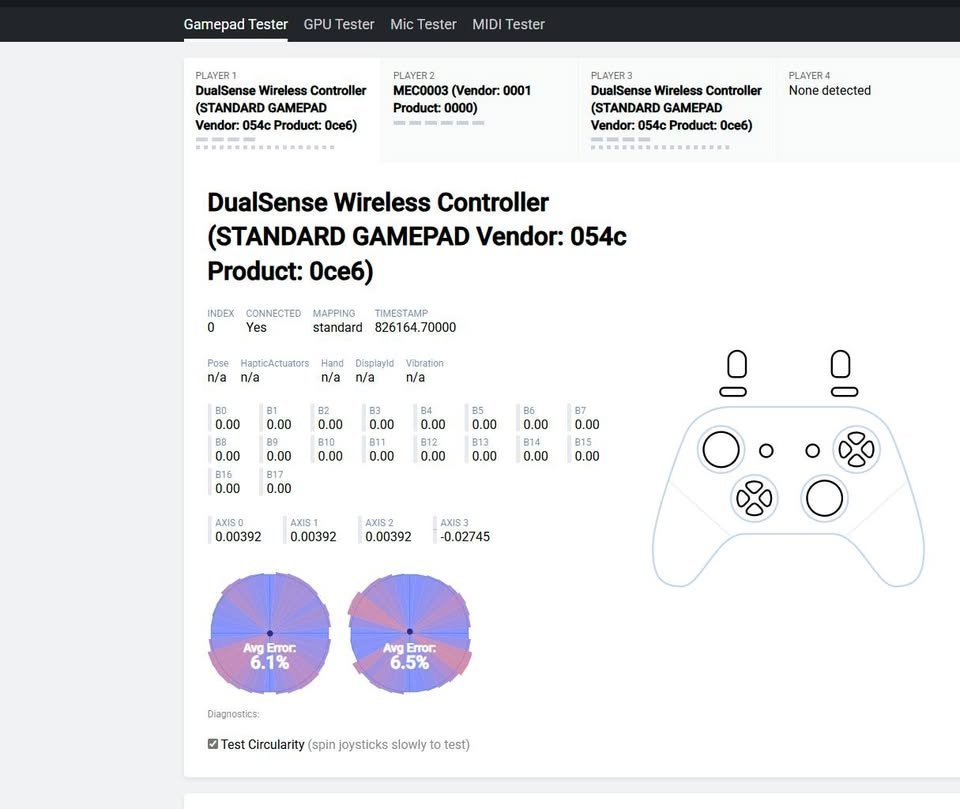Click the TIMESTAMP value 826164.70000
Viewport: 960px width, 809px height.
point(415,328)
